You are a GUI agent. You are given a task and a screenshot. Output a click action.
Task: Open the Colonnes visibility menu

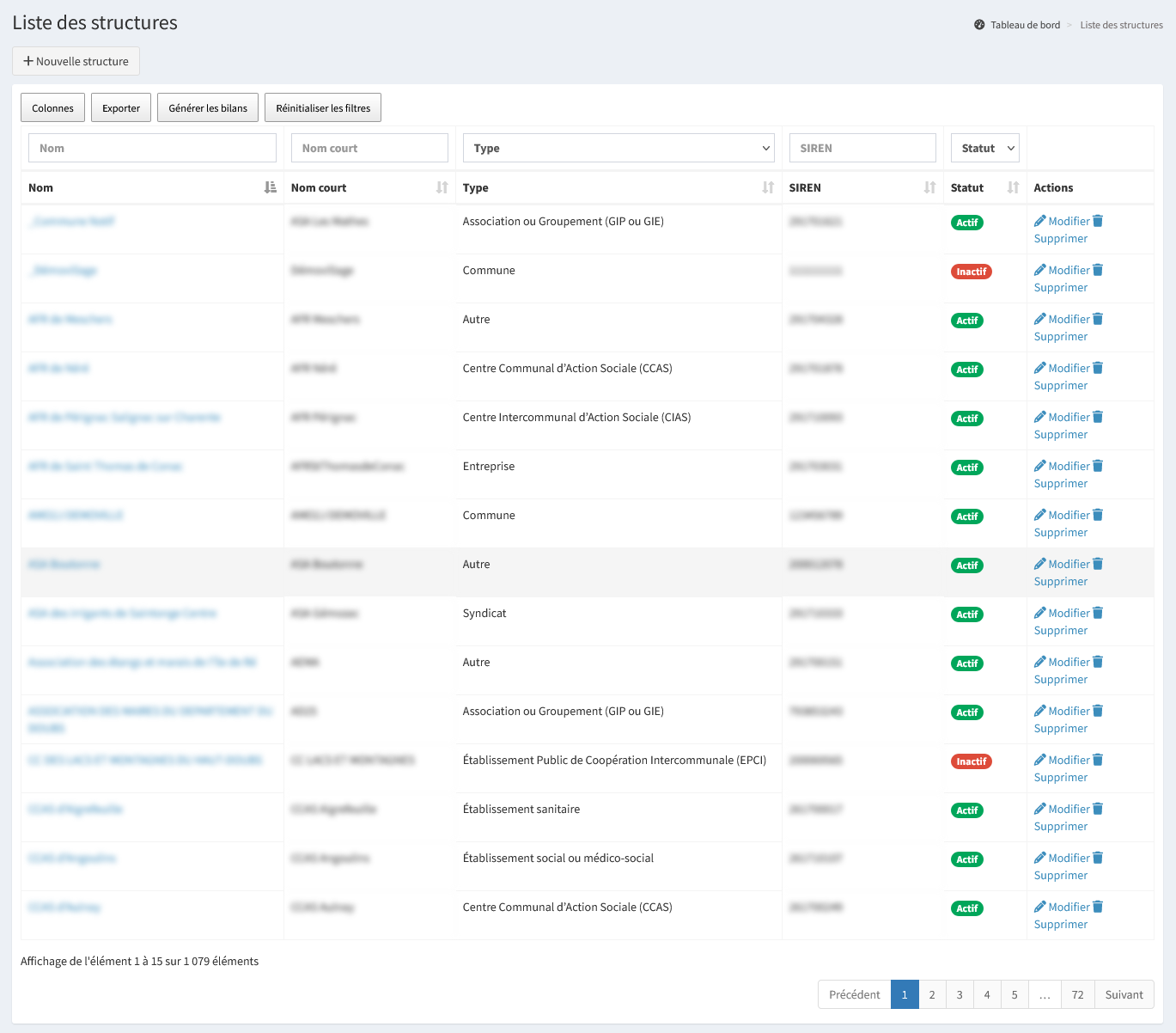pyautogui.click(x=53, y=108)
